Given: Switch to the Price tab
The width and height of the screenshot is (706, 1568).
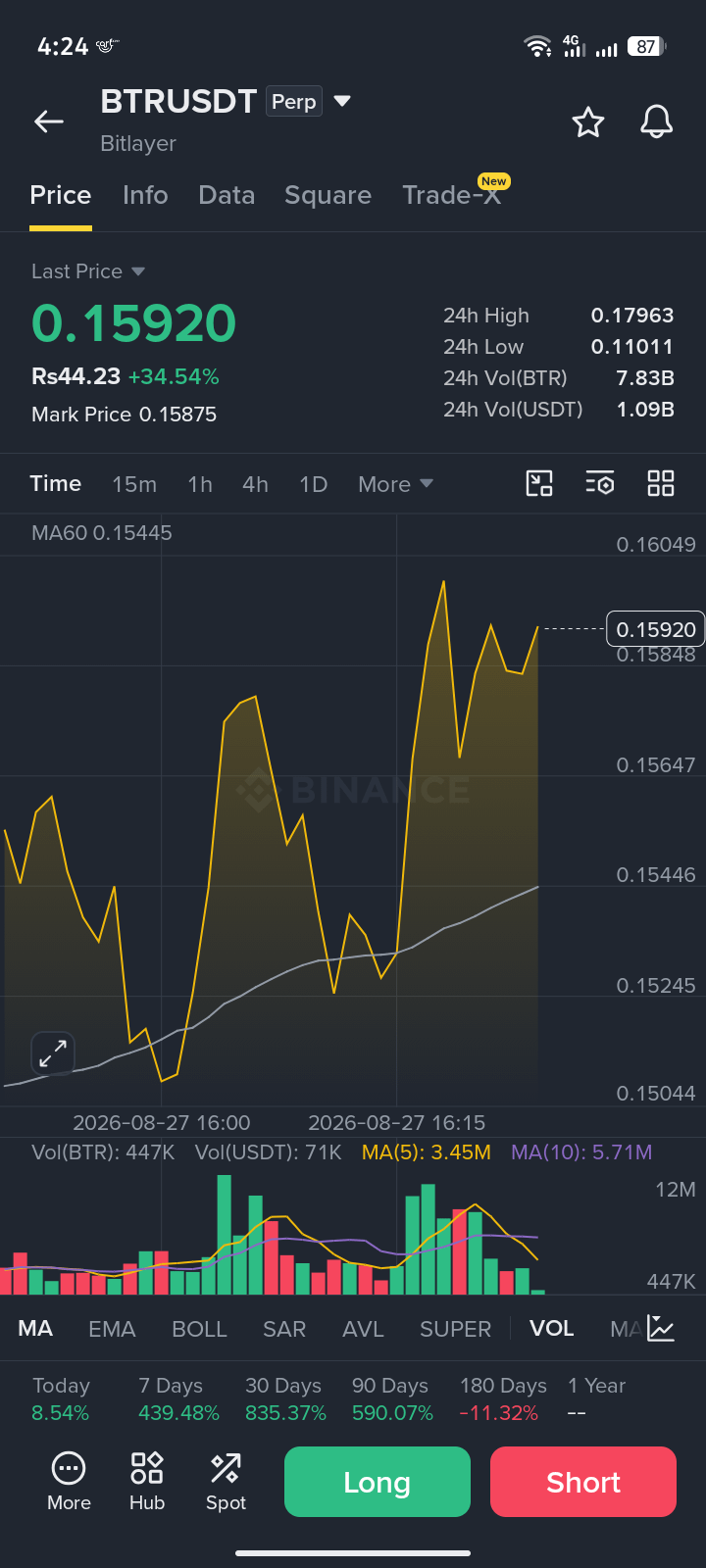Looking at the screenshot, I should point(61,195).
